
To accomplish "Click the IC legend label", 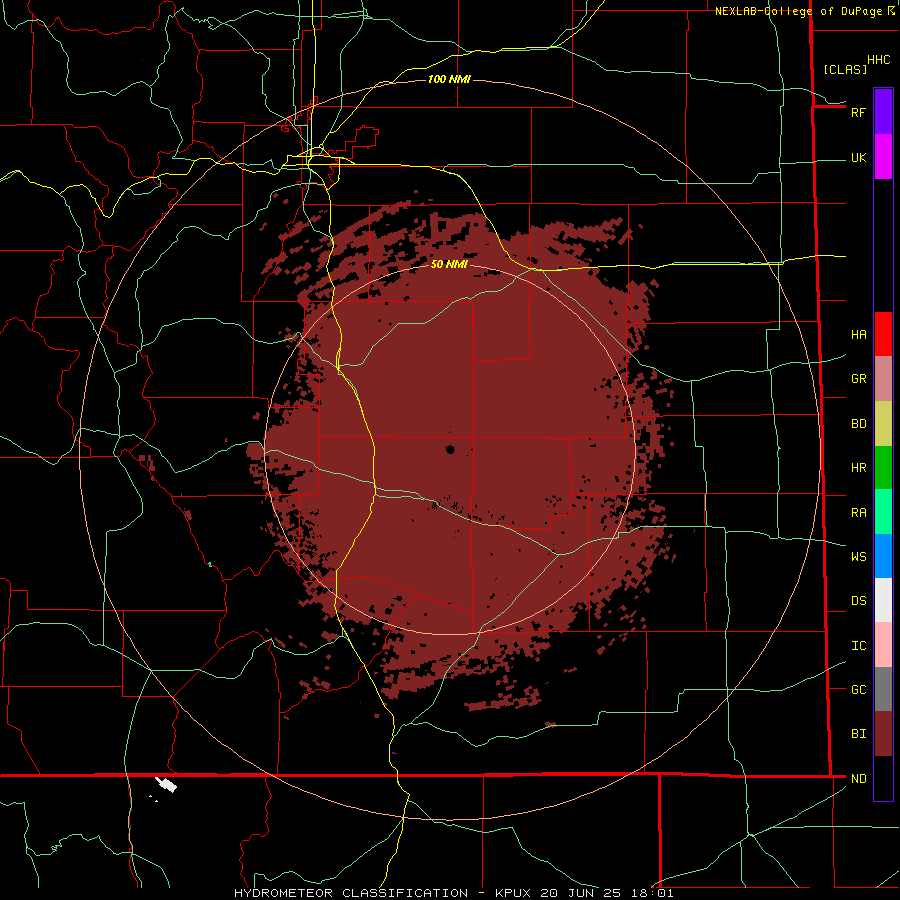I will [858, 646].
